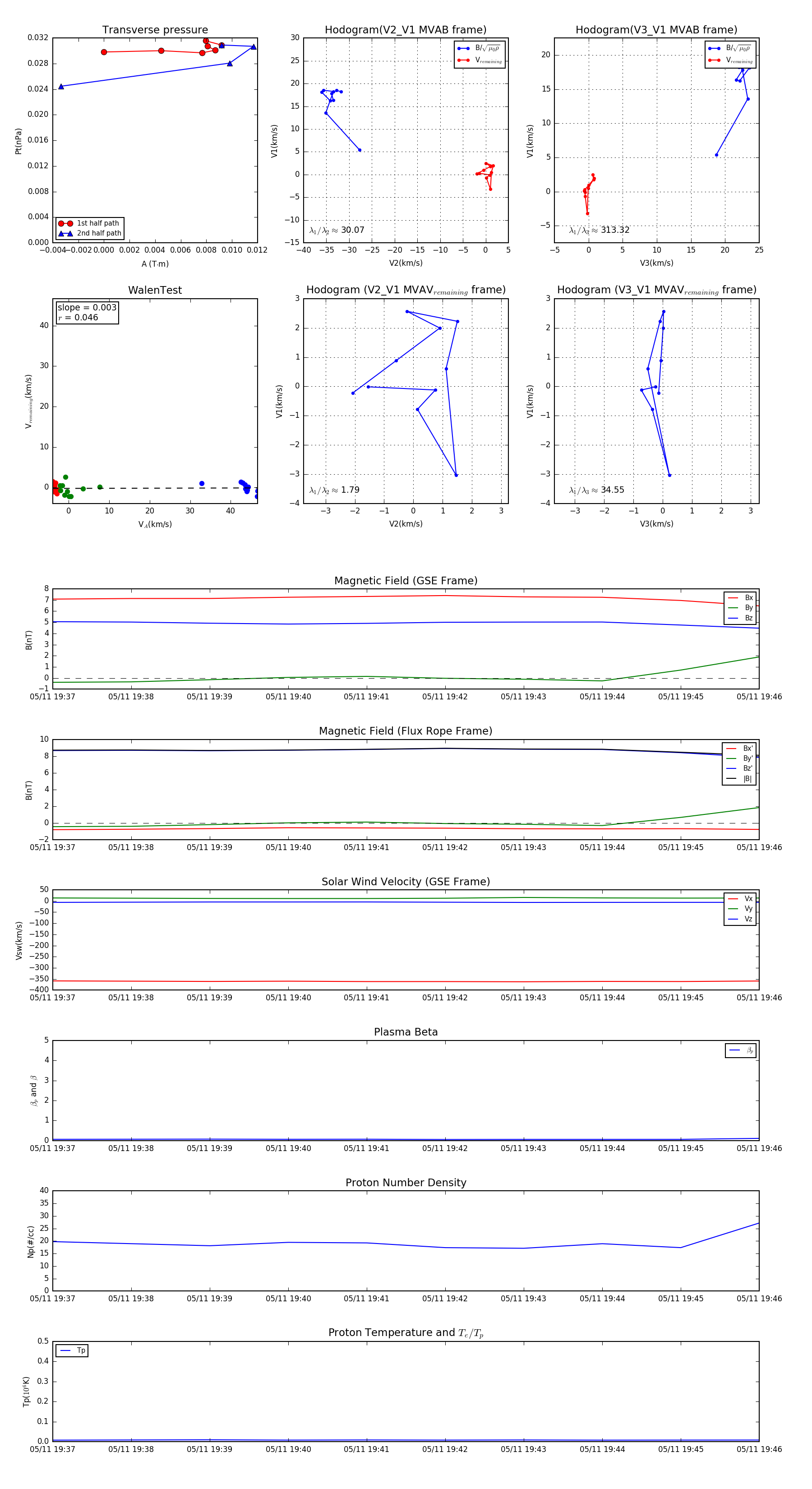Image resolution: width=812 pixels, height=1489 pixels.
Task: Click the "Tp(10^6K)" y-axis label
Action: coord(26,1392)
